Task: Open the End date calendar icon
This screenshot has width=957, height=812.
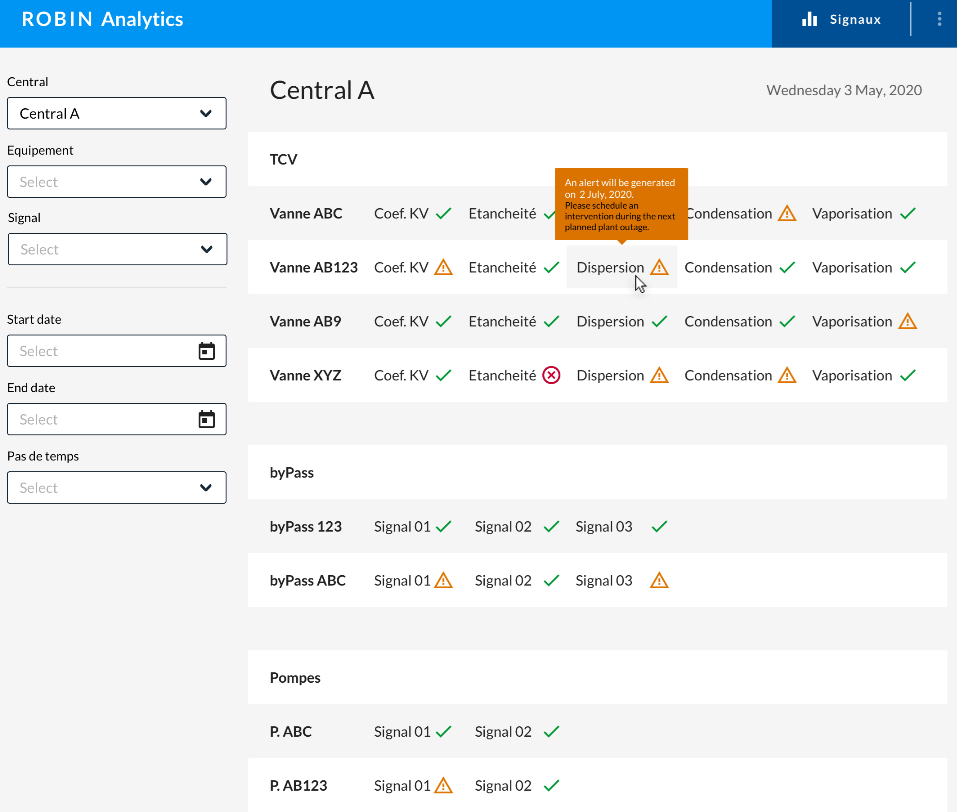Action: tap(207, 419)
